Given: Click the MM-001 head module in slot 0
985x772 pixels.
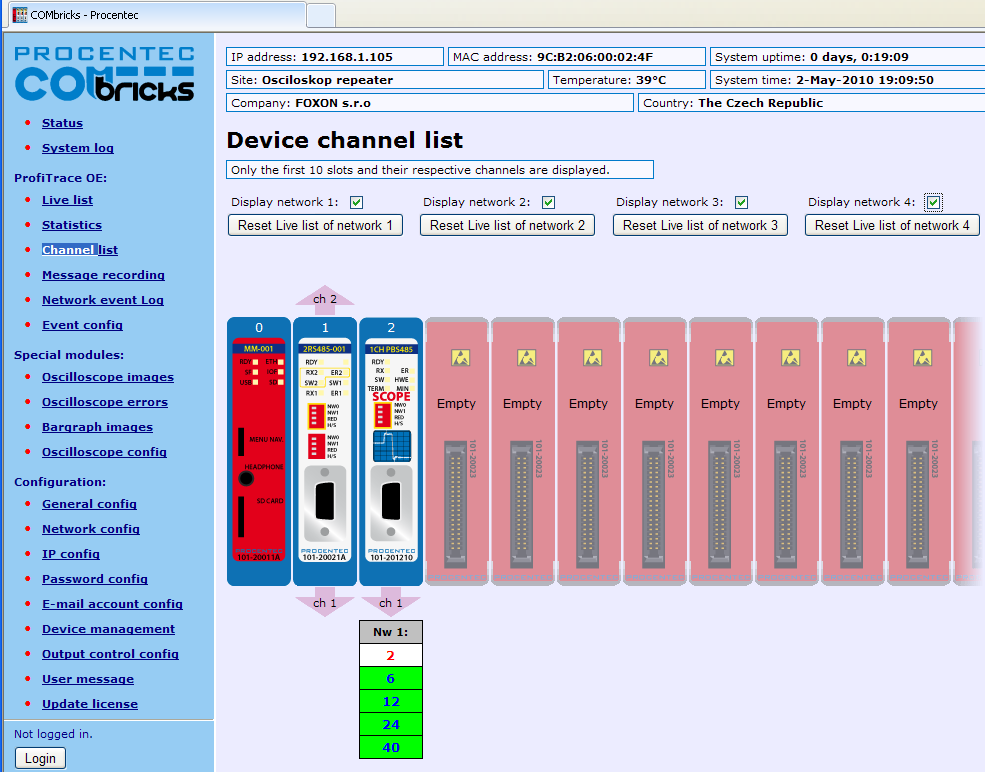Looking at the screenshot, I should tap(259, 451).
